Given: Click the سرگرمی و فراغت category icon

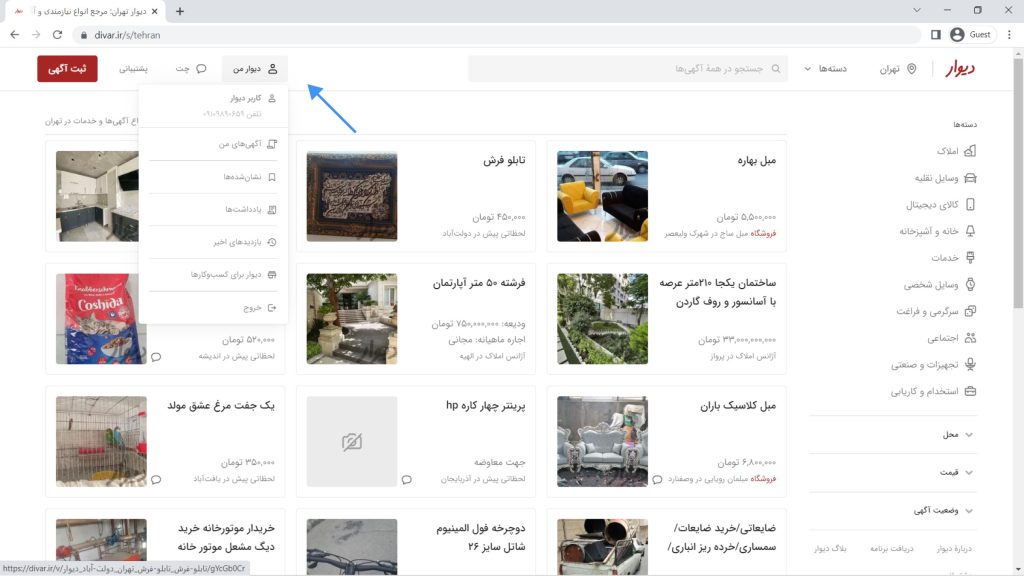Looking at the screenshot, I should click(970, 311).
